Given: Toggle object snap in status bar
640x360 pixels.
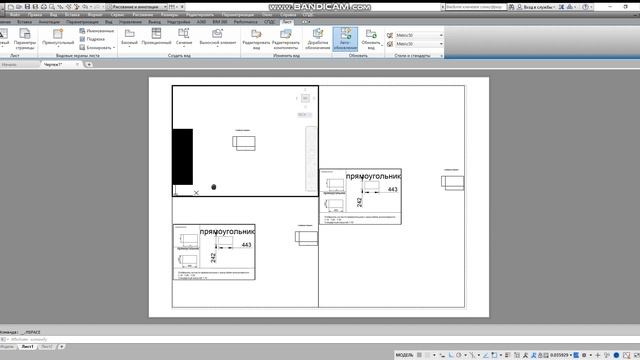Looking at the screenshot, I should click(494, 356).
